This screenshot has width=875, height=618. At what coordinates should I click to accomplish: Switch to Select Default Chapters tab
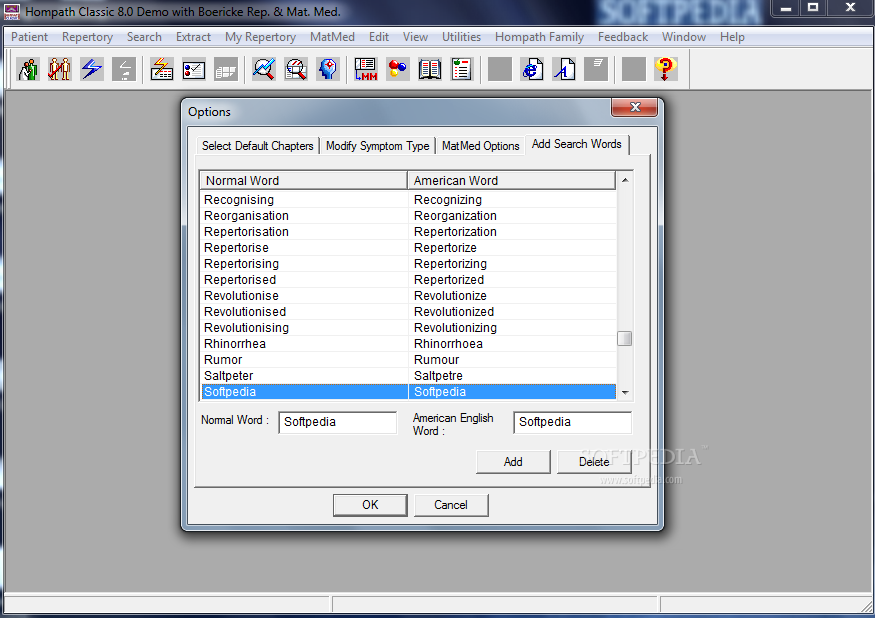[x=257, y=146]
